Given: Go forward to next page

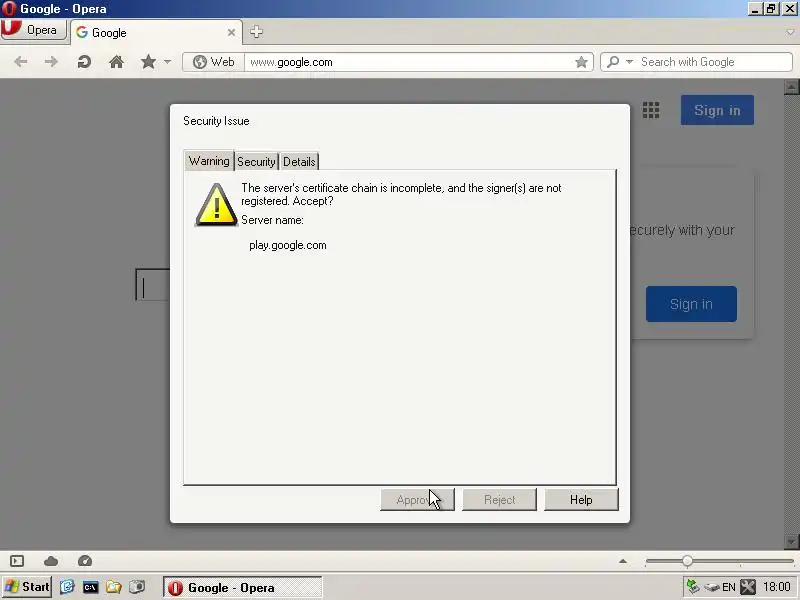Looking at the screenshot, I should pyautogui.click(x=51, y=62).
